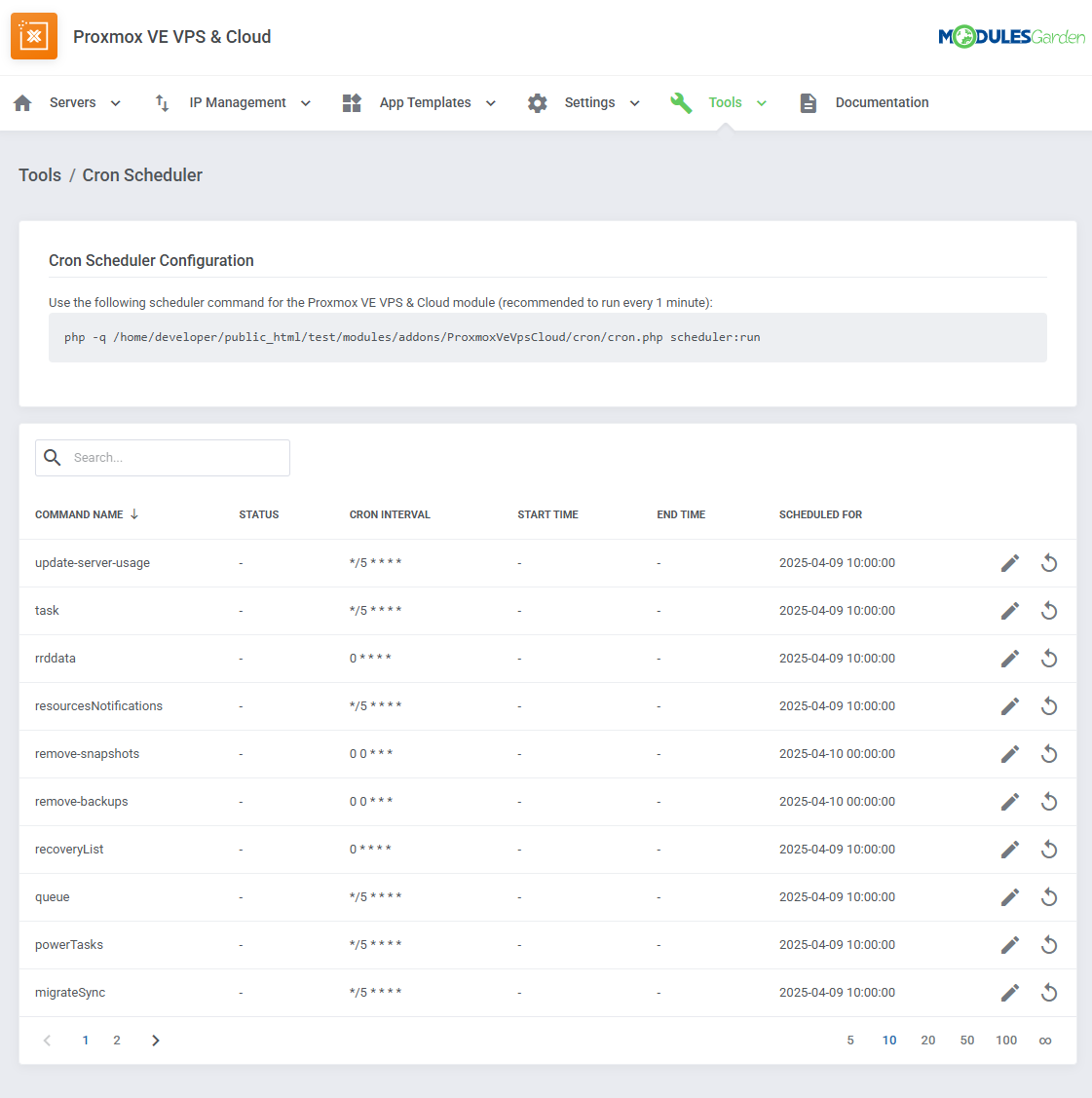Image resolution: width=1092 pixels, height=1098 pixels.
Task: Click the App Templates blocks icon
Action: pos(352,103)
